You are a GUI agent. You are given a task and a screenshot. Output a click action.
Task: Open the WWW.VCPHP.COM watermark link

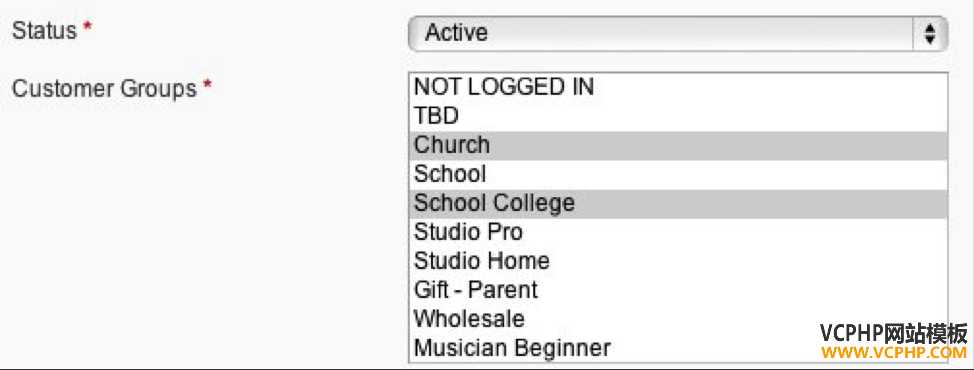[894, 354]
